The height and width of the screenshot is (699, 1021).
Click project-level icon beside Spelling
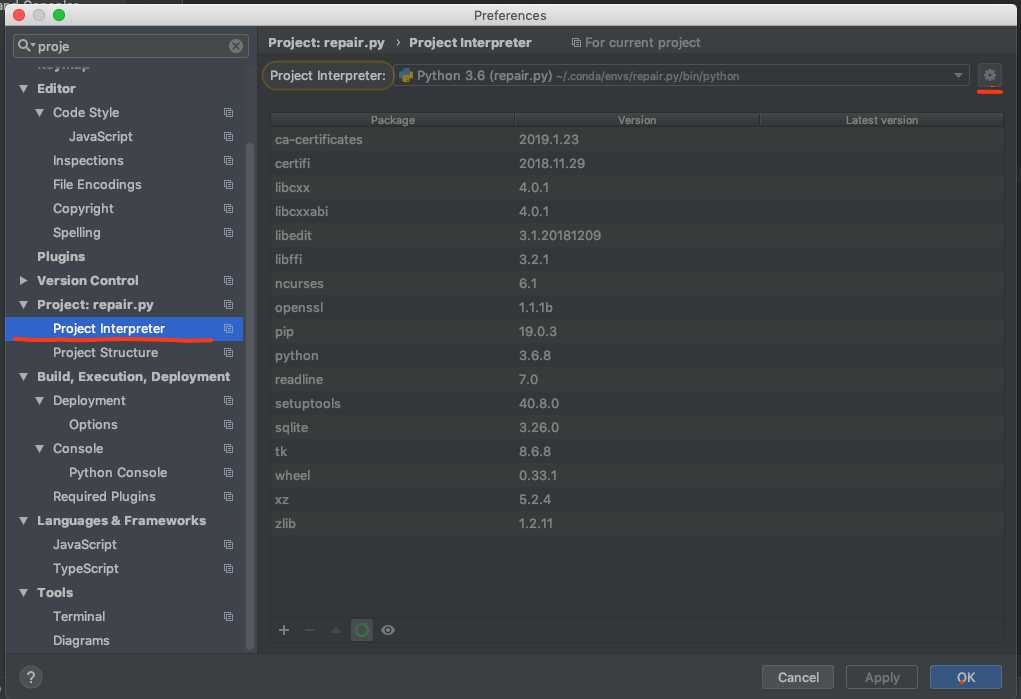[229, 233]
